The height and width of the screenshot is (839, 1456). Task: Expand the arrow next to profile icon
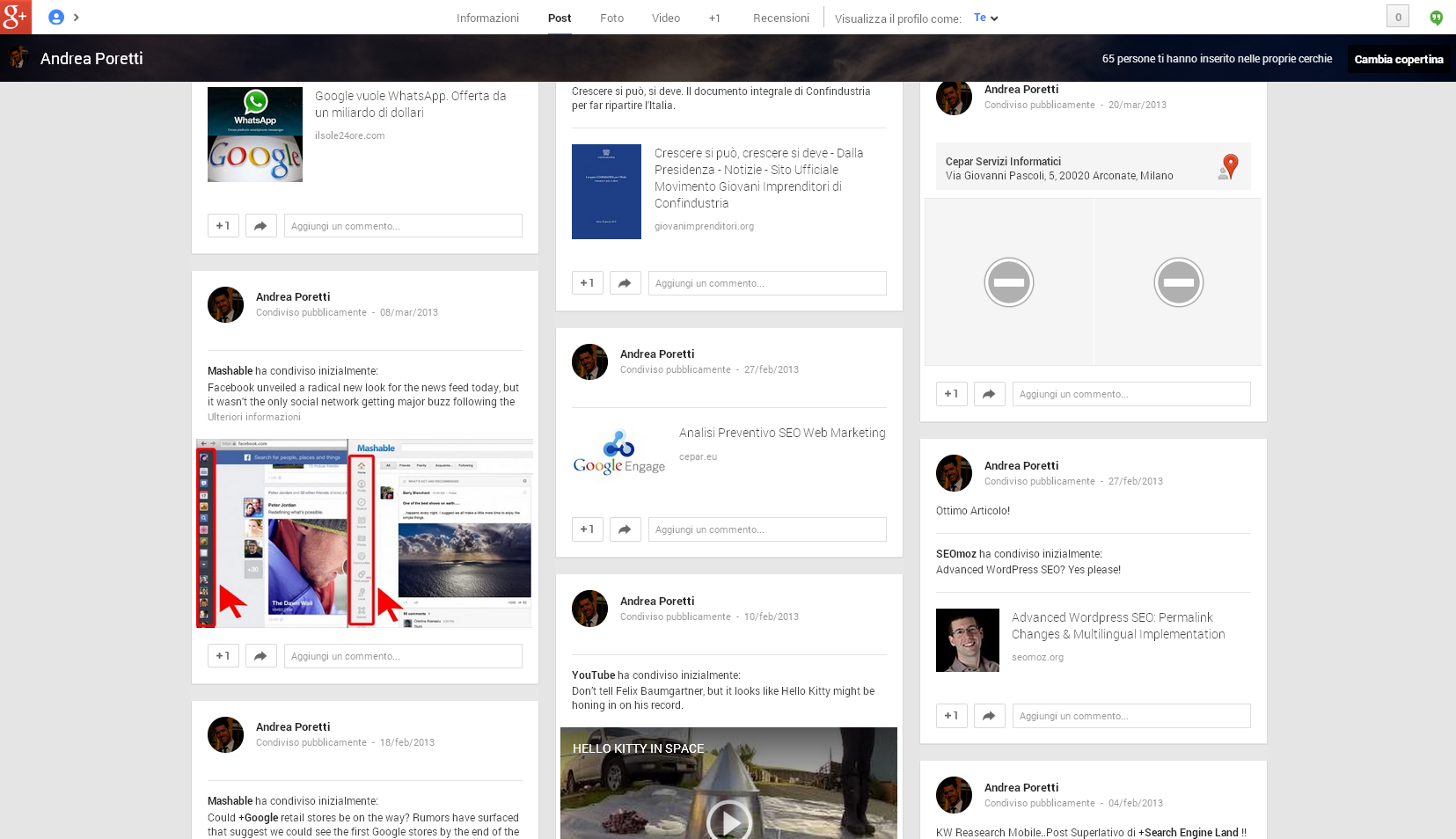pos(77,18)
